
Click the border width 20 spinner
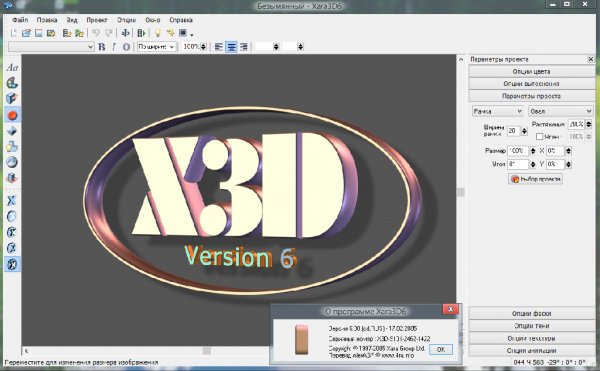click(x=524, y=131)
